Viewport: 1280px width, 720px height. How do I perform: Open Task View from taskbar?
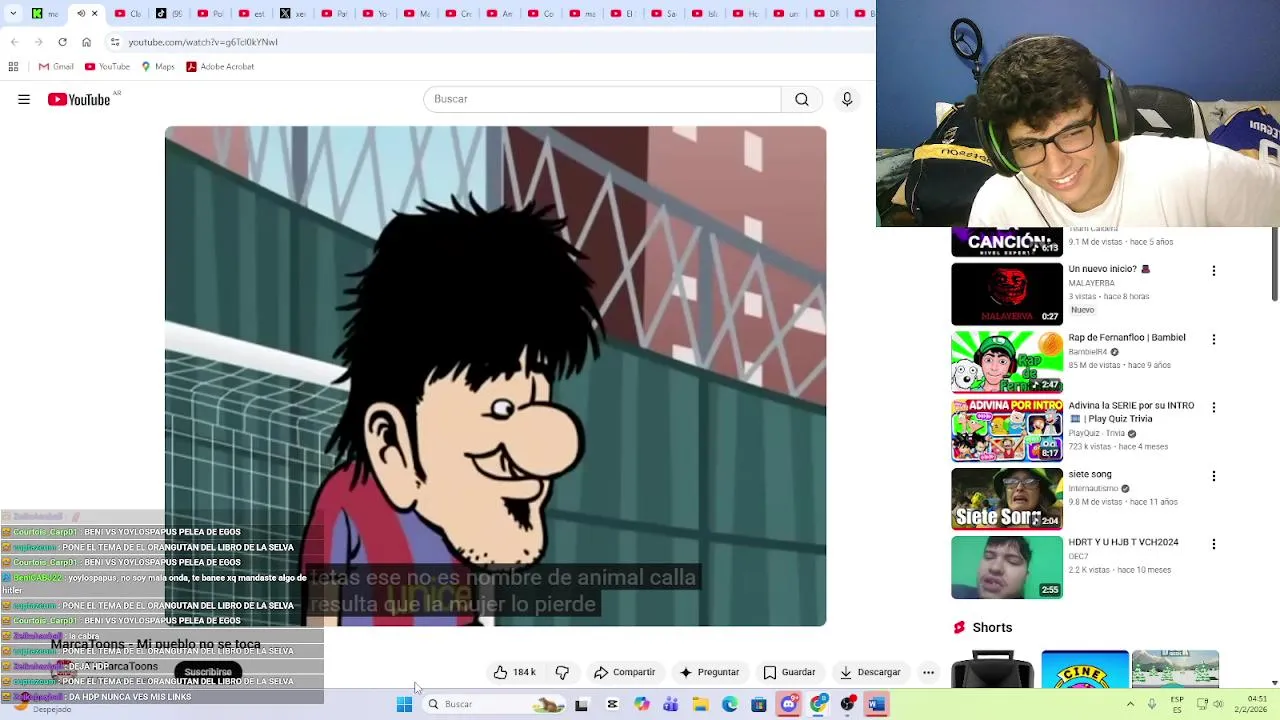pos(581,704)
